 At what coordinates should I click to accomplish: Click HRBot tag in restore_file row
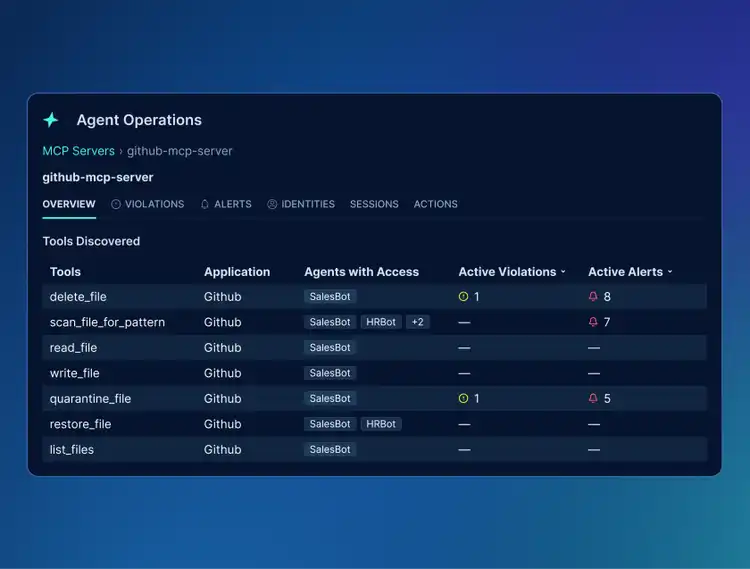pos(381,424)
